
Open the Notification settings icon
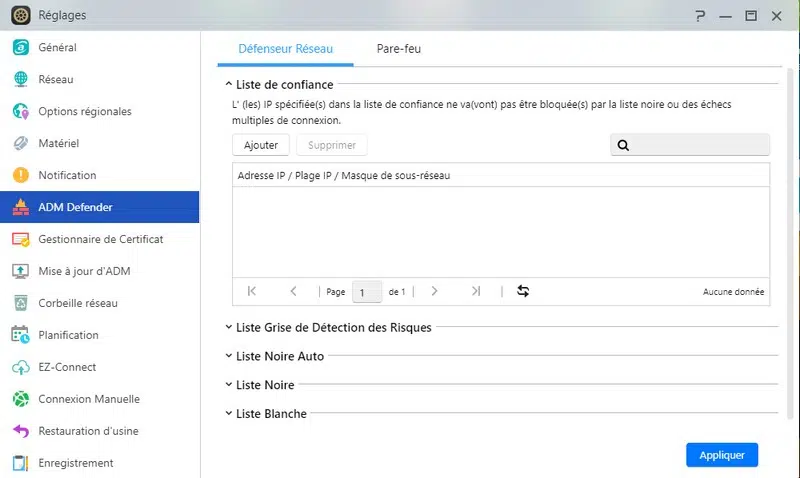click(20, 175)
